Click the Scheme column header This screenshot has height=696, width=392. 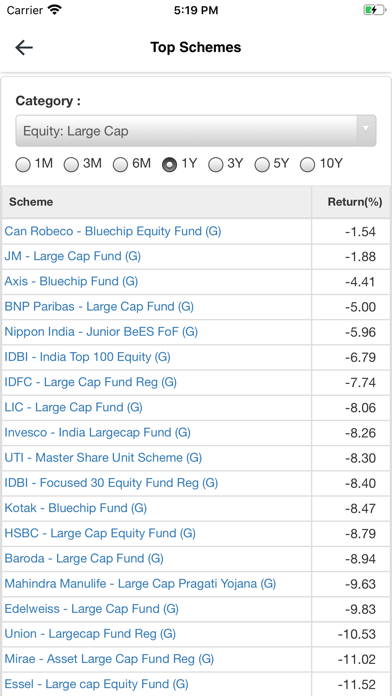tap(31, 202)
